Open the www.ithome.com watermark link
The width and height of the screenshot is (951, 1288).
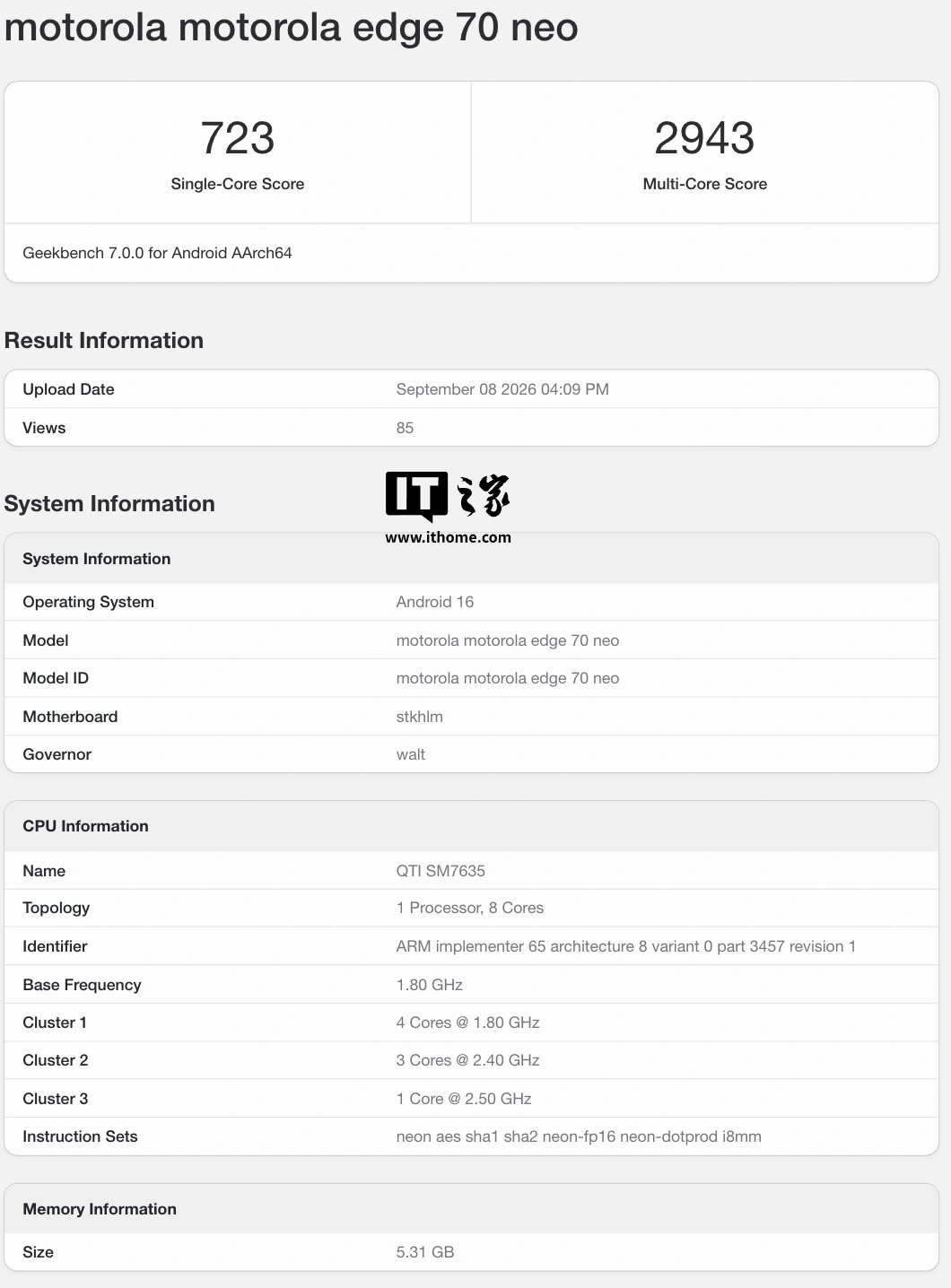[449, 537]
